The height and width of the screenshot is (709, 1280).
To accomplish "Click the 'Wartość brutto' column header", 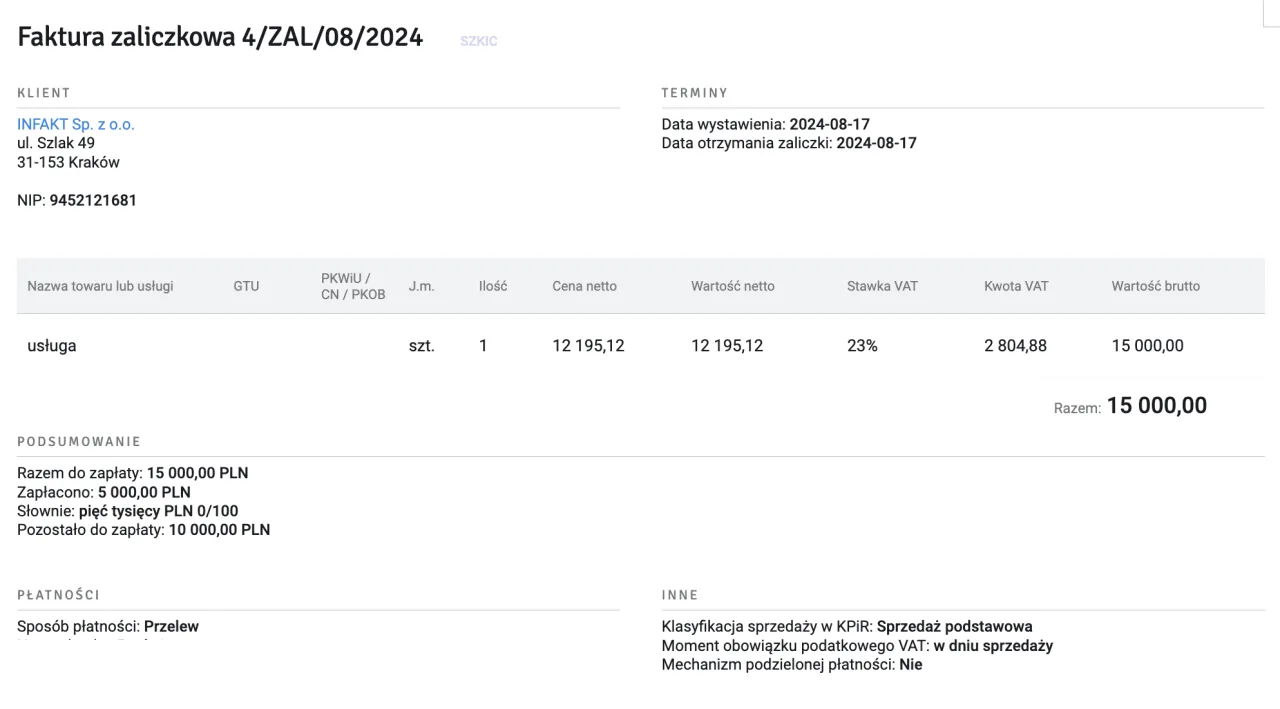I will pyautogui.click(x=1155, y=286).
